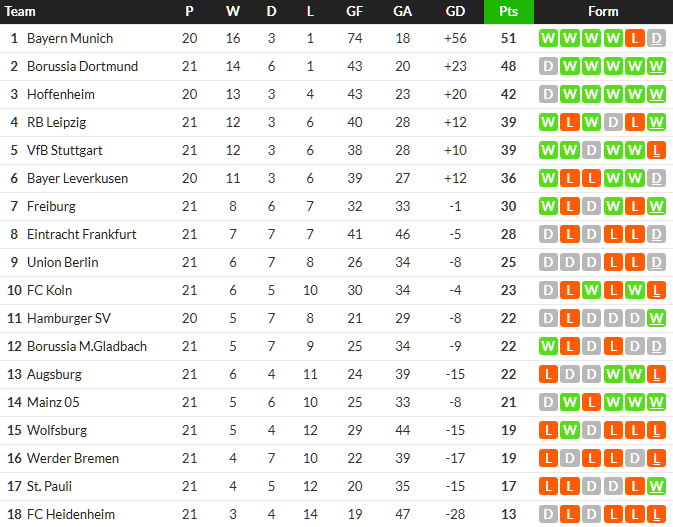The image size is (673, 527).
Task: Open FC Heidenheim team link
Action: pyautogui.click(x=71, y=515)
